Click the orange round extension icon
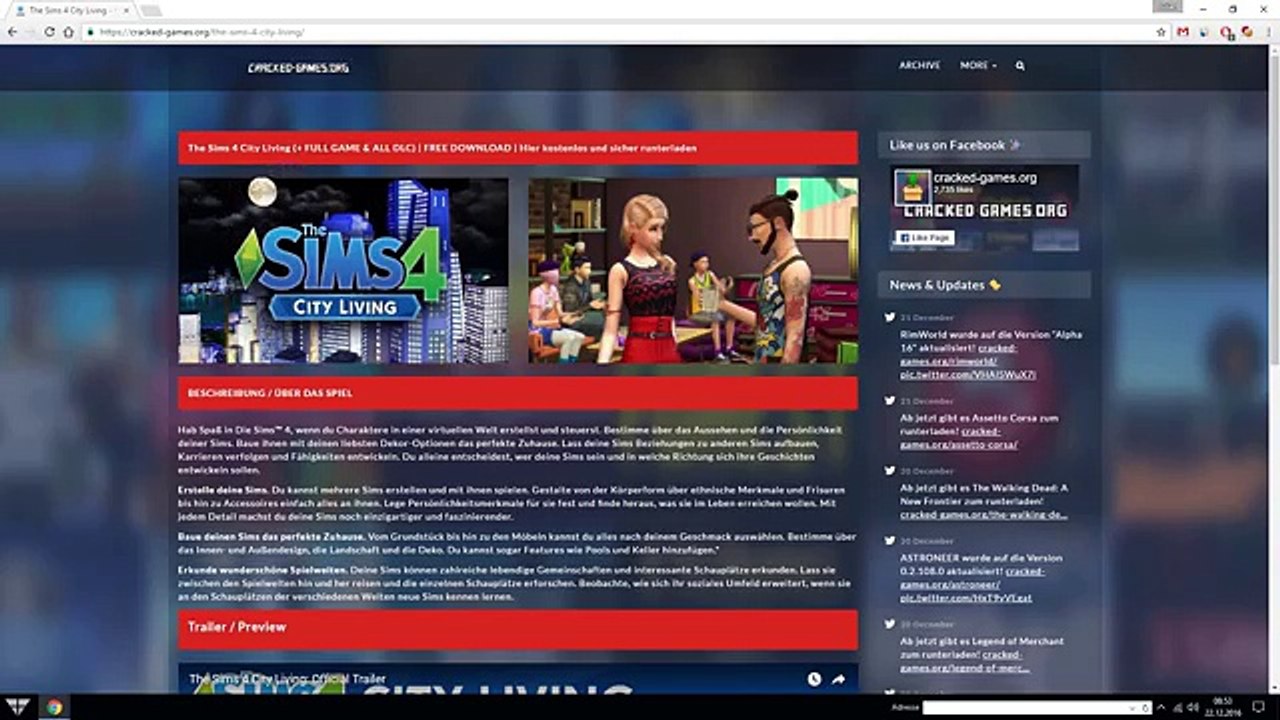This screenshot has width=1280, height=720. [1247, 32]
